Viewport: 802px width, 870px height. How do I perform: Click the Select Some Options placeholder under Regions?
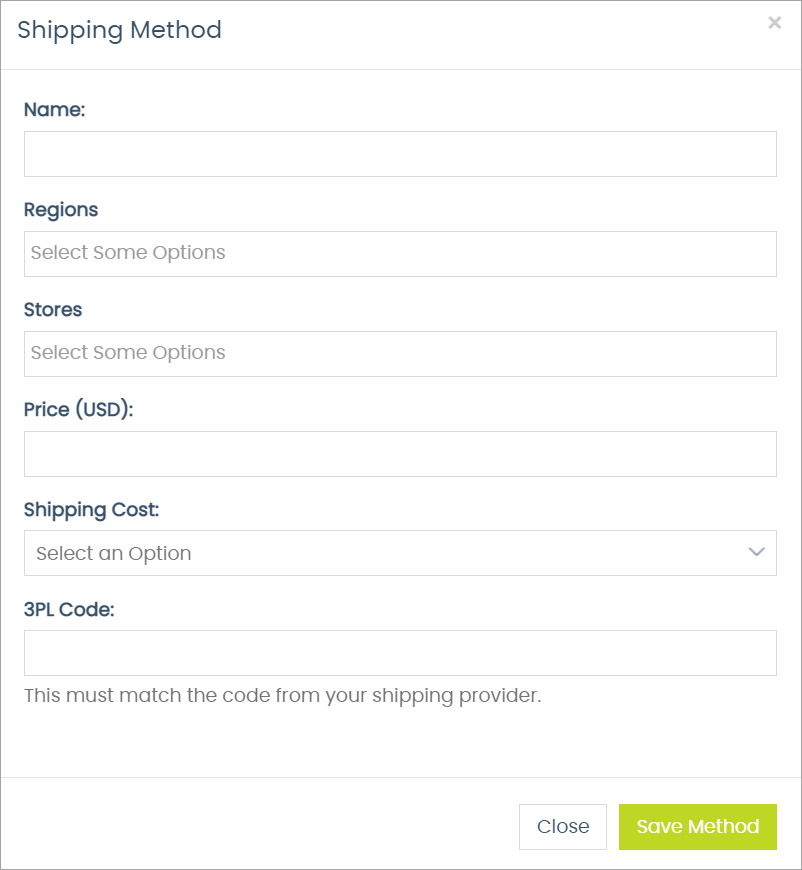coord(128,253)
